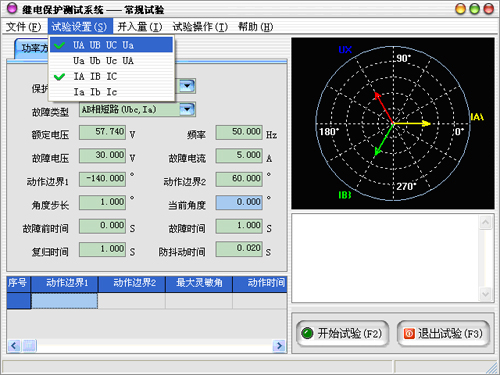
Task: Click the horizontal scrollbar thumb under table
Action: point(29,346)
